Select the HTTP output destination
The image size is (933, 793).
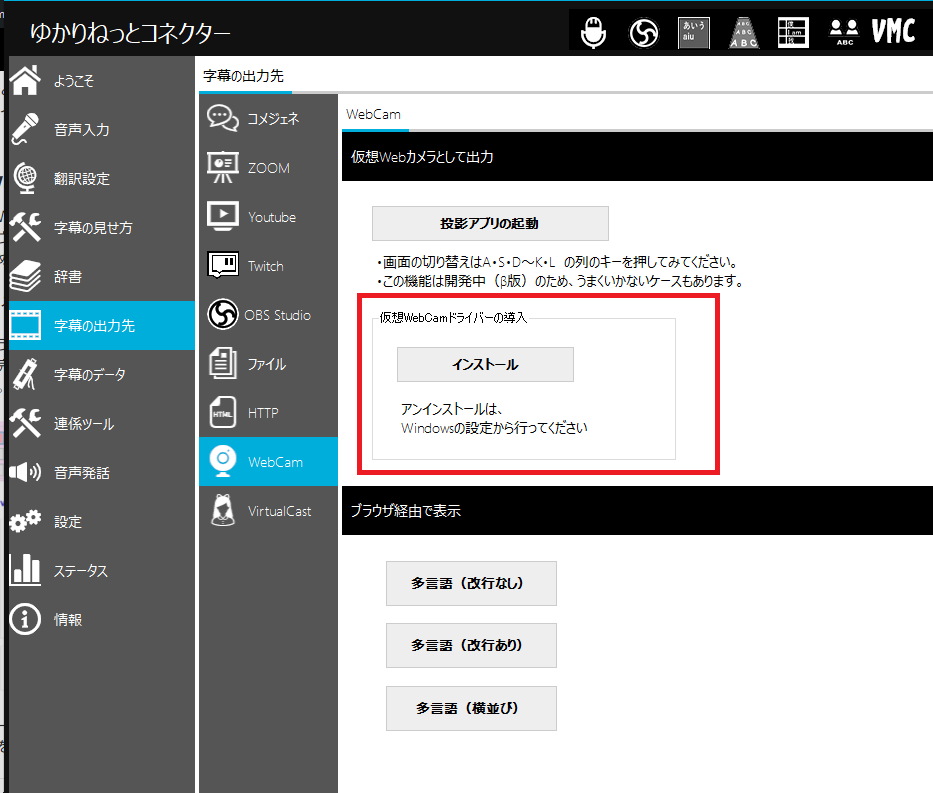point(268,413)
